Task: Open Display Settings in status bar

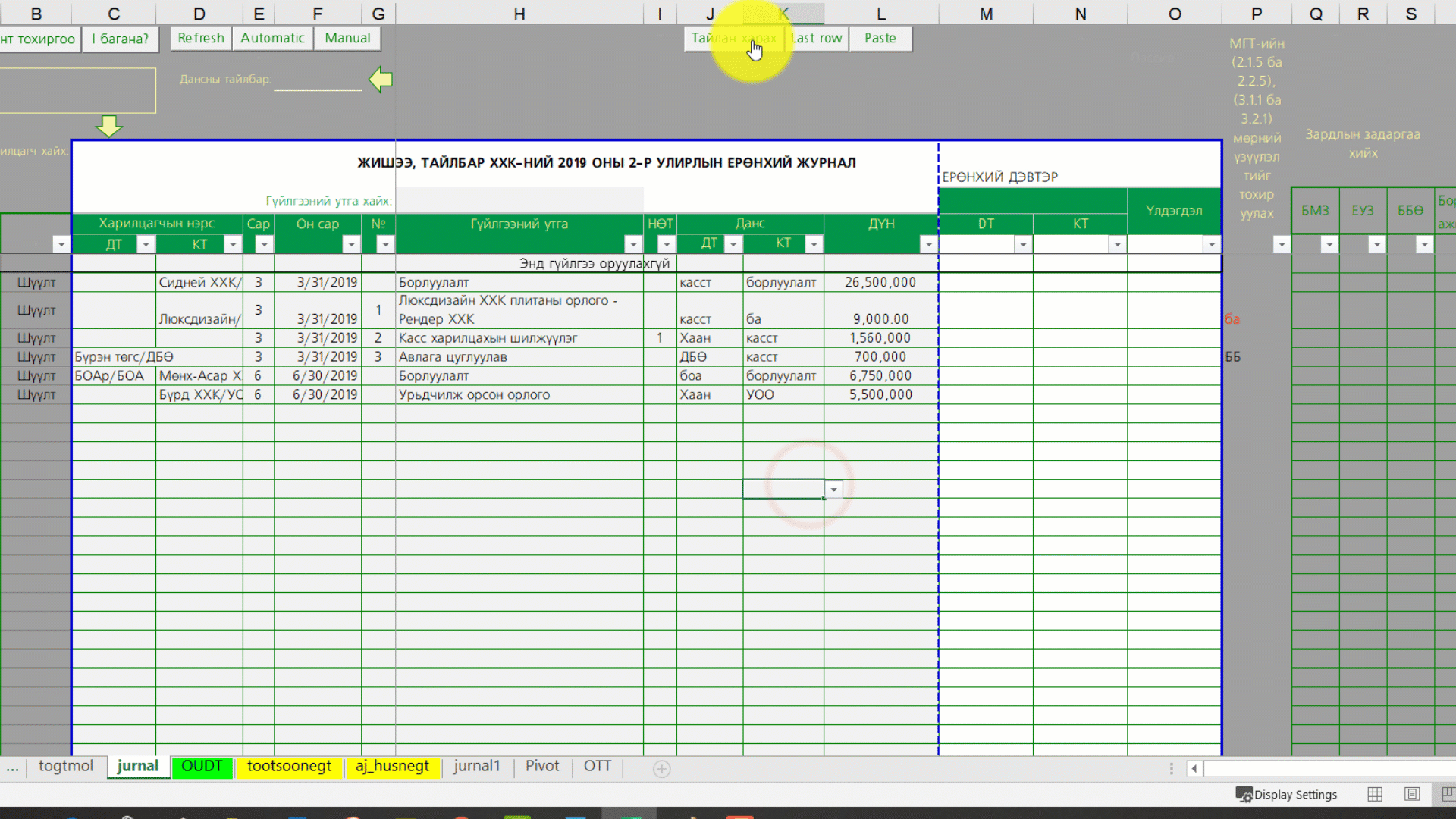Action: click(1287, 794)
